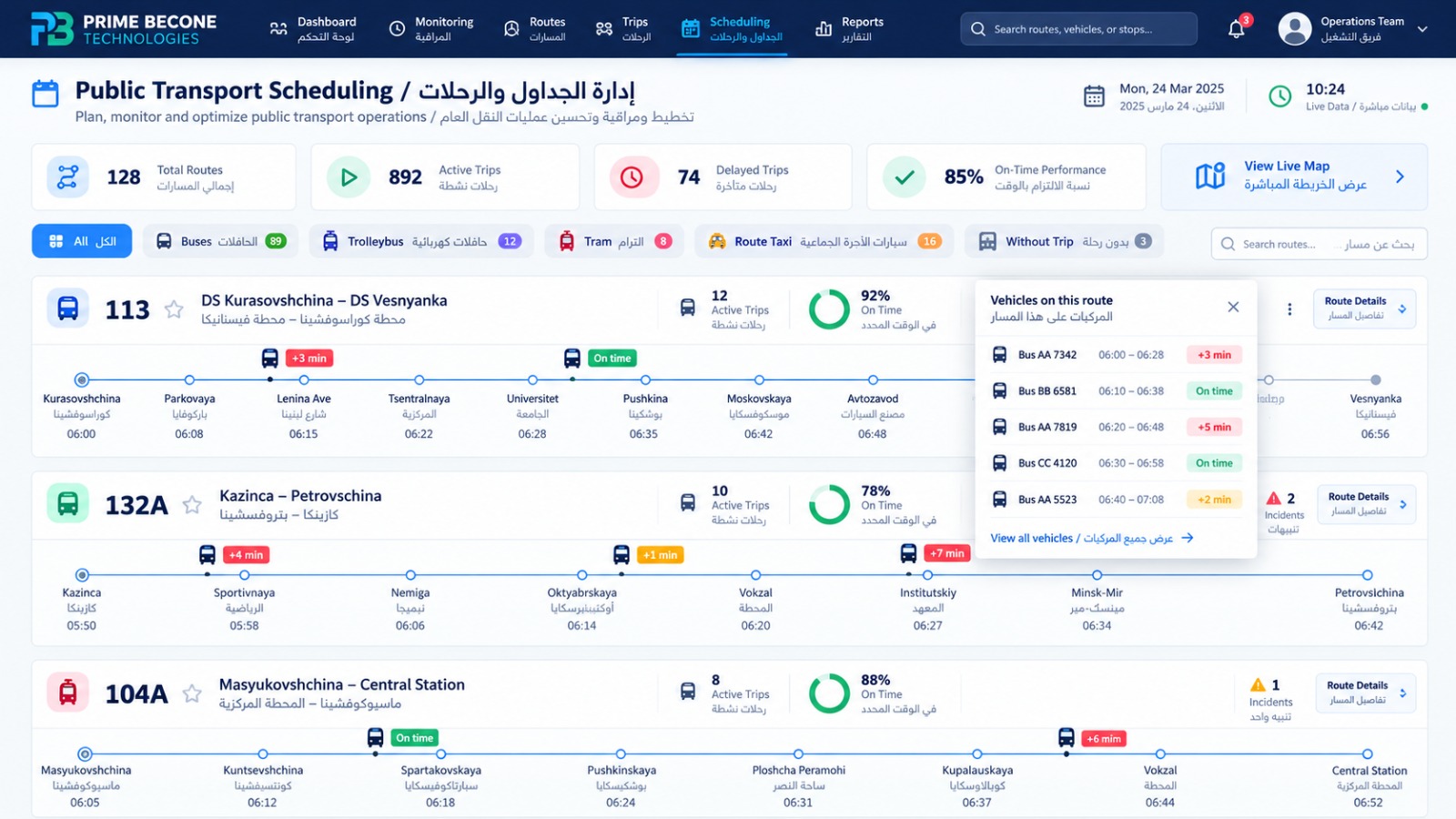Click the Nemiga stop marker on 132A
This screenshot has height=819, width=1456.
(x=410, y=575)
